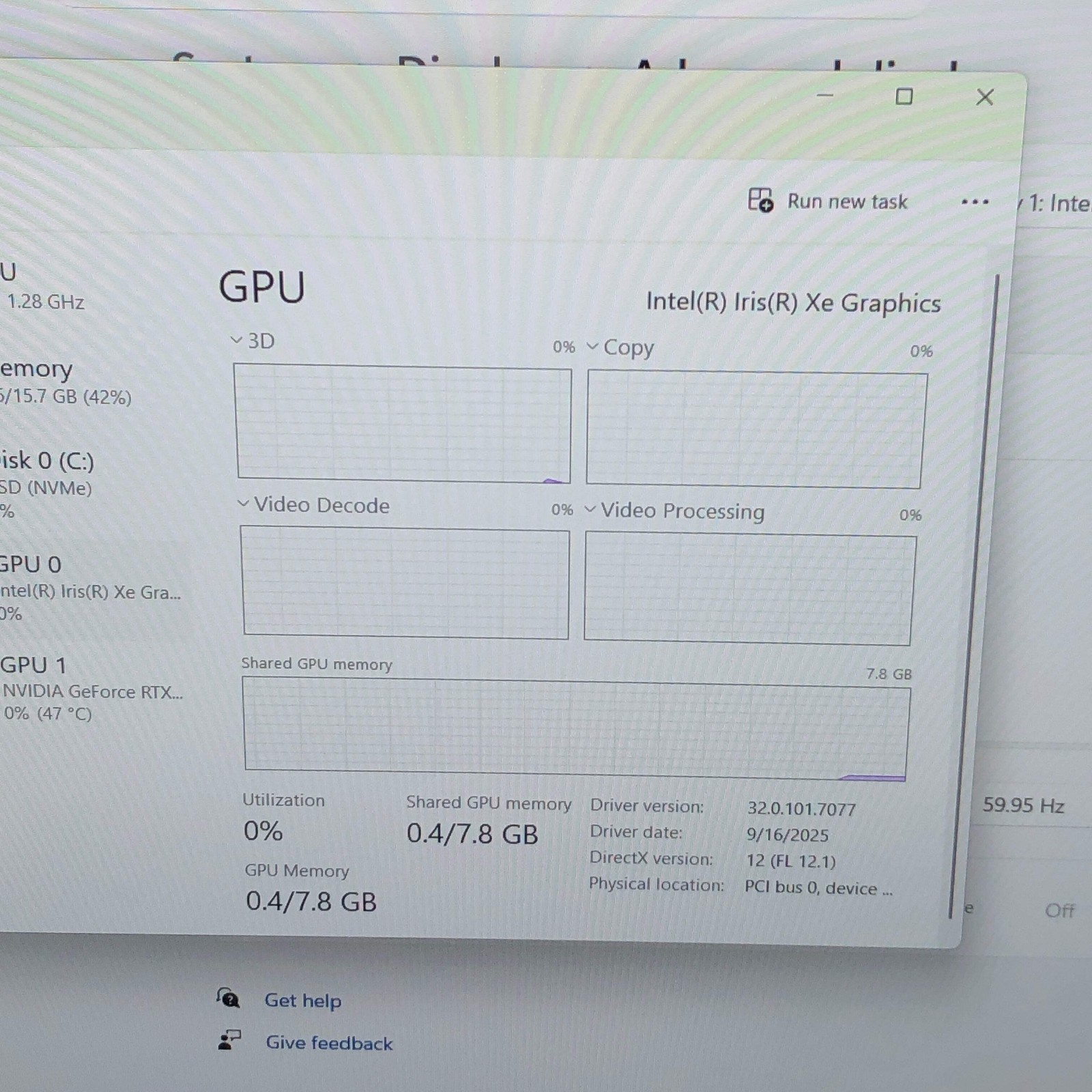Click Shared GPU memory 0.4/7.8 GB value
The image size is (1092, 1092).
472,834
